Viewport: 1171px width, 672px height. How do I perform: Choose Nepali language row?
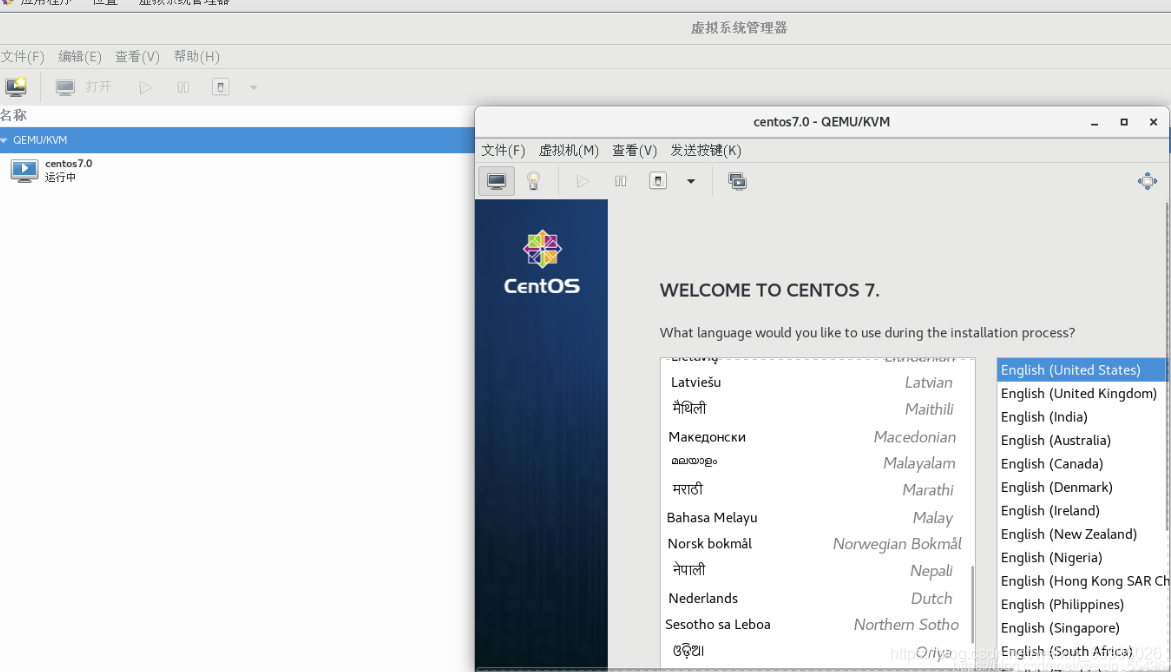point(815,570)
